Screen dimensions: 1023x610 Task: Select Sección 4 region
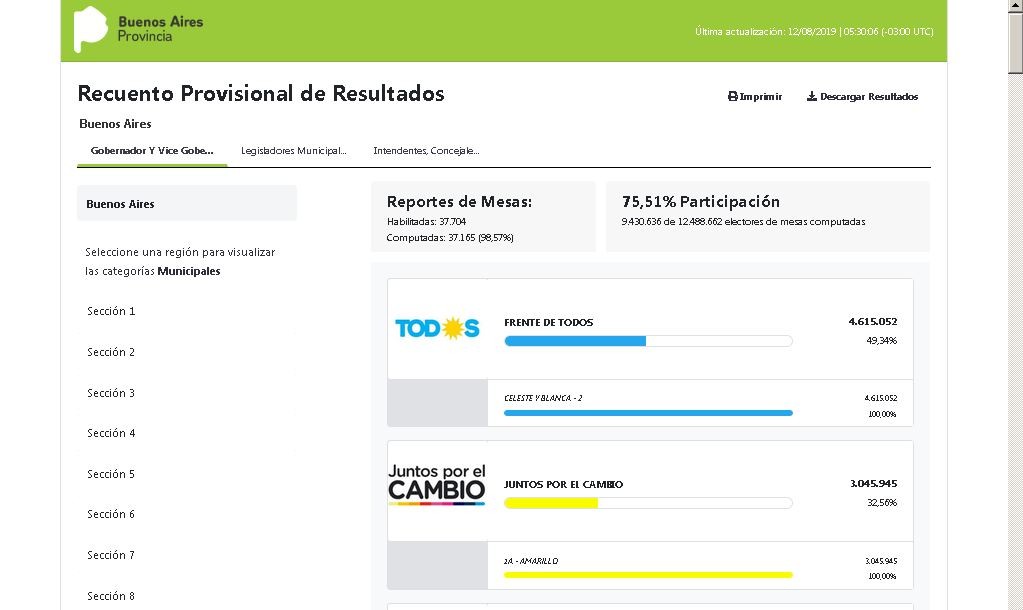click(111, 433)
